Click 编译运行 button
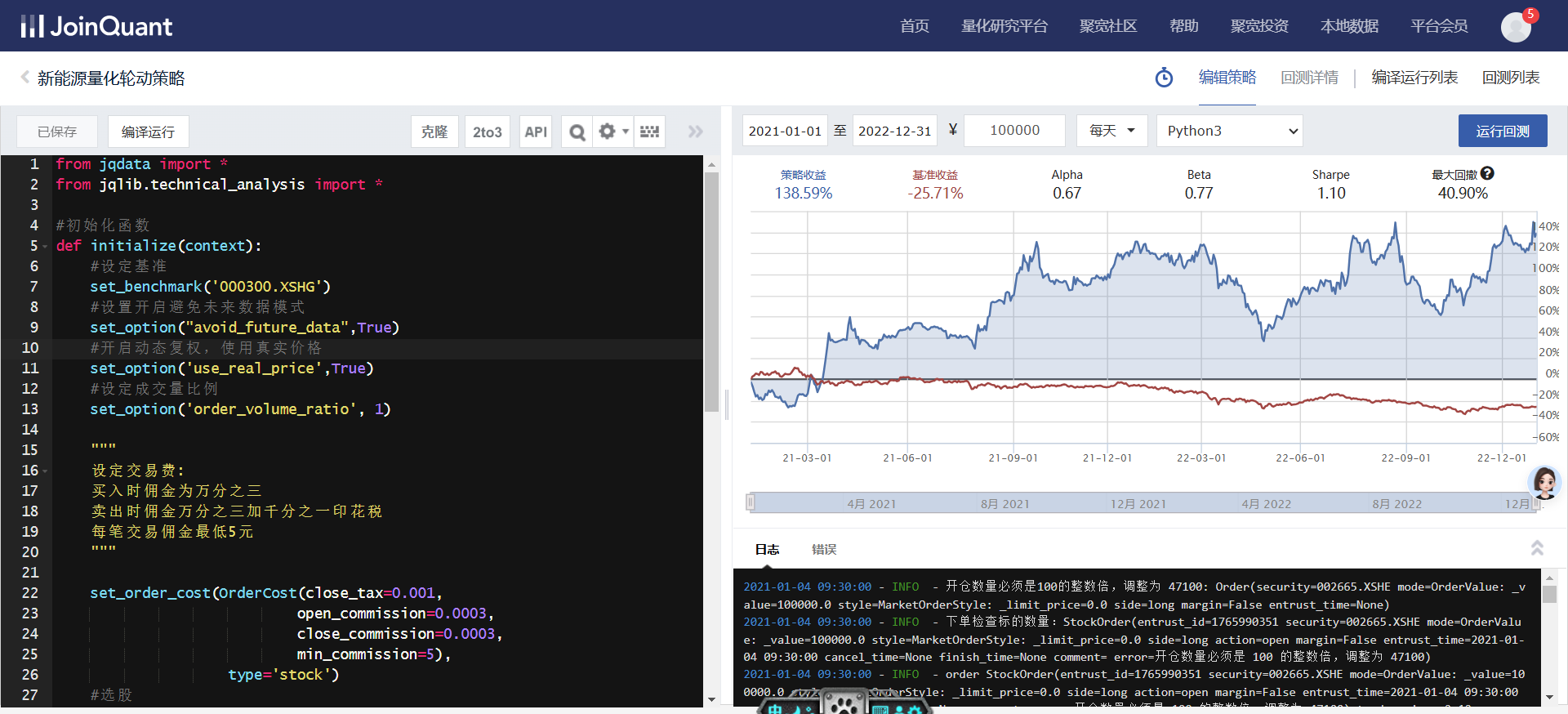Image resolution: width=1568 pixels, height=714 pixels. tap(148, 132)
